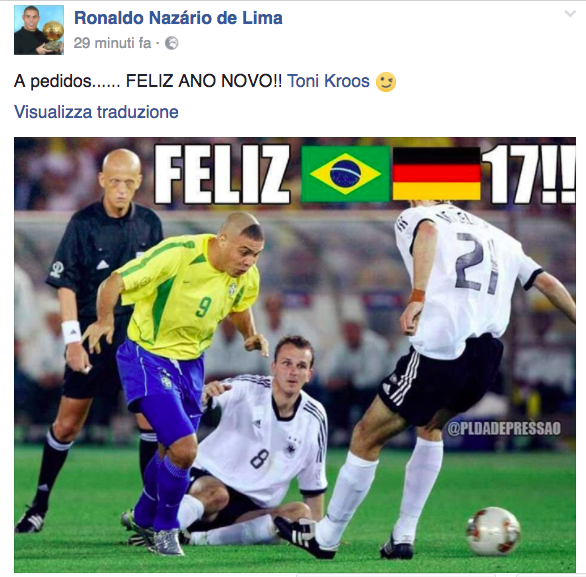
Task: Click 'Visualizza traduzione' to translate post
Action: point(96,112)
